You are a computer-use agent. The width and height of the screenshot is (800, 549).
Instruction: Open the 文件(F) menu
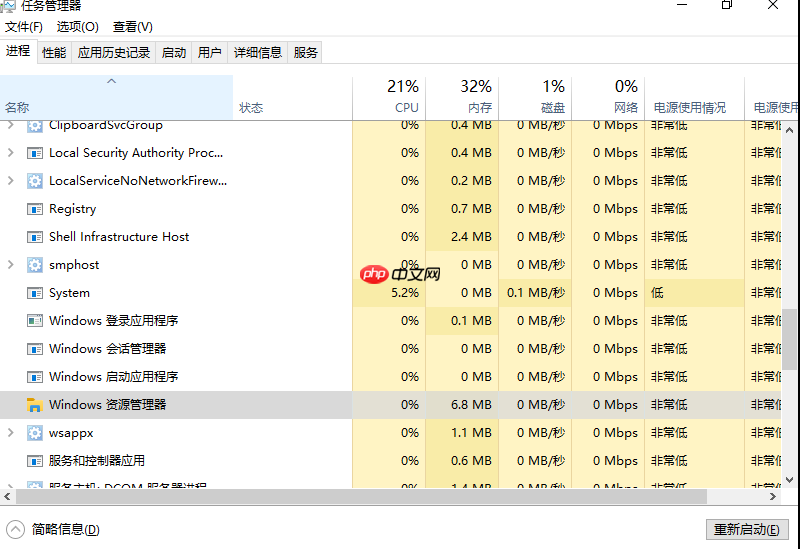click(23, 27)
